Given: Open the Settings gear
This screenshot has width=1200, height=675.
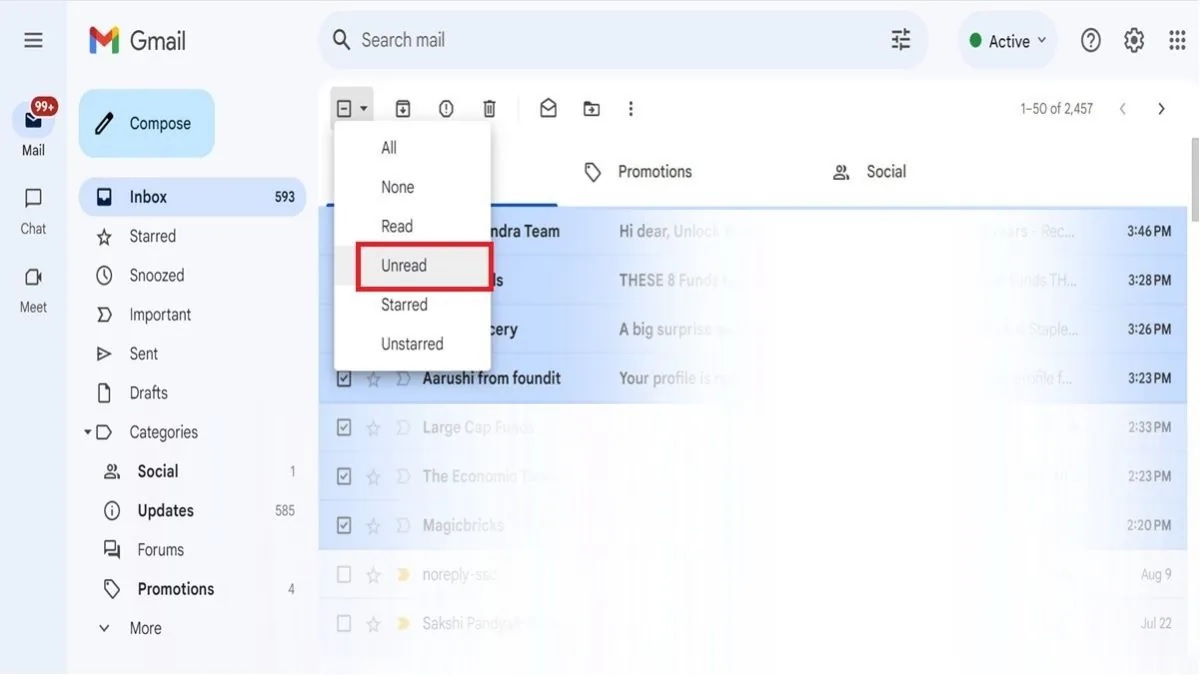Looking at the screenshot, I should point(1134,40).
